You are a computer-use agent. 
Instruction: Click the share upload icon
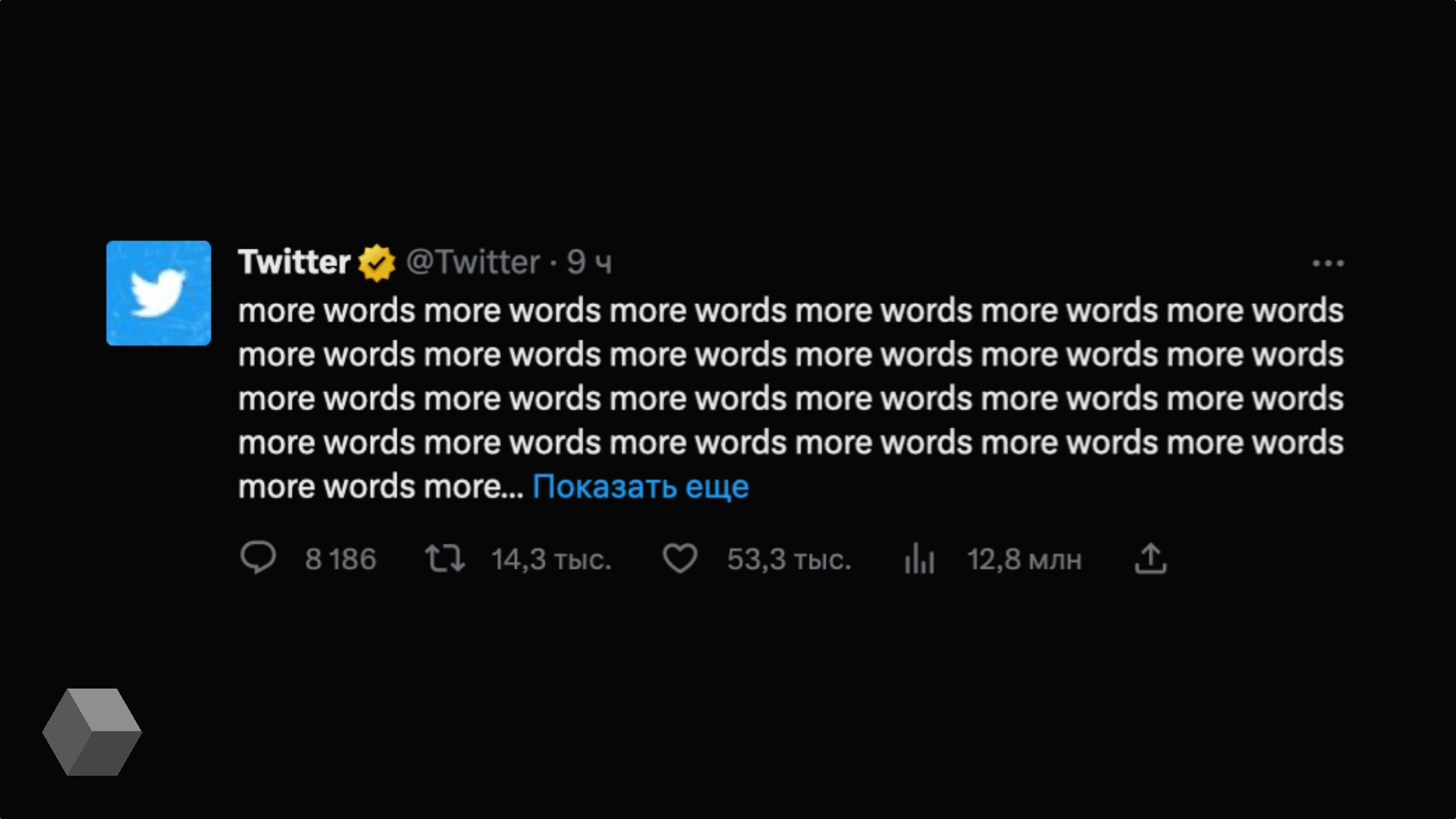[x=1150, y=559]
